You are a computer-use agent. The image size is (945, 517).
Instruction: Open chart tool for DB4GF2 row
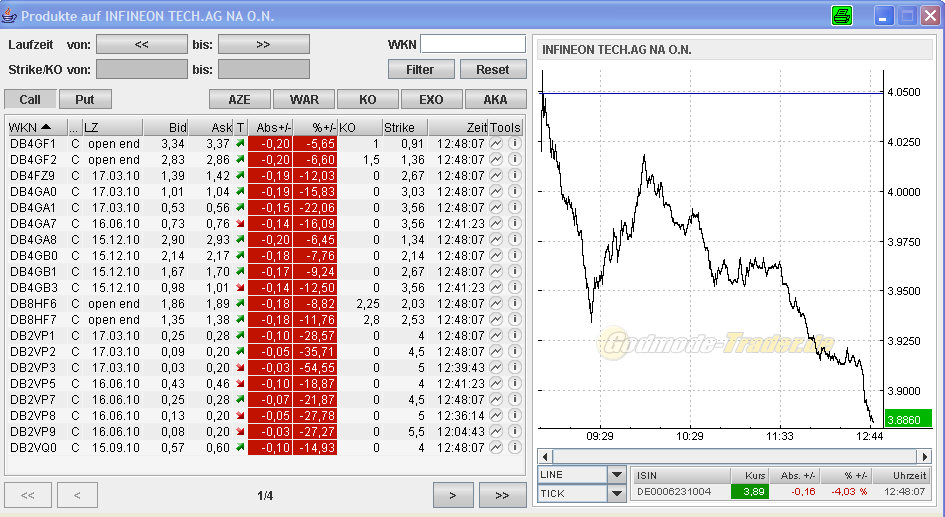(x=496, y=160)
